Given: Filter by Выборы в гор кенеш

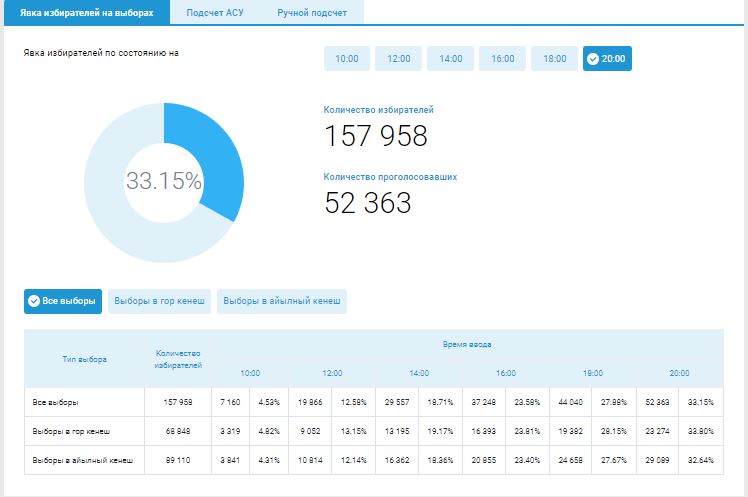Looking at the screenshot, I should [160, 301].
